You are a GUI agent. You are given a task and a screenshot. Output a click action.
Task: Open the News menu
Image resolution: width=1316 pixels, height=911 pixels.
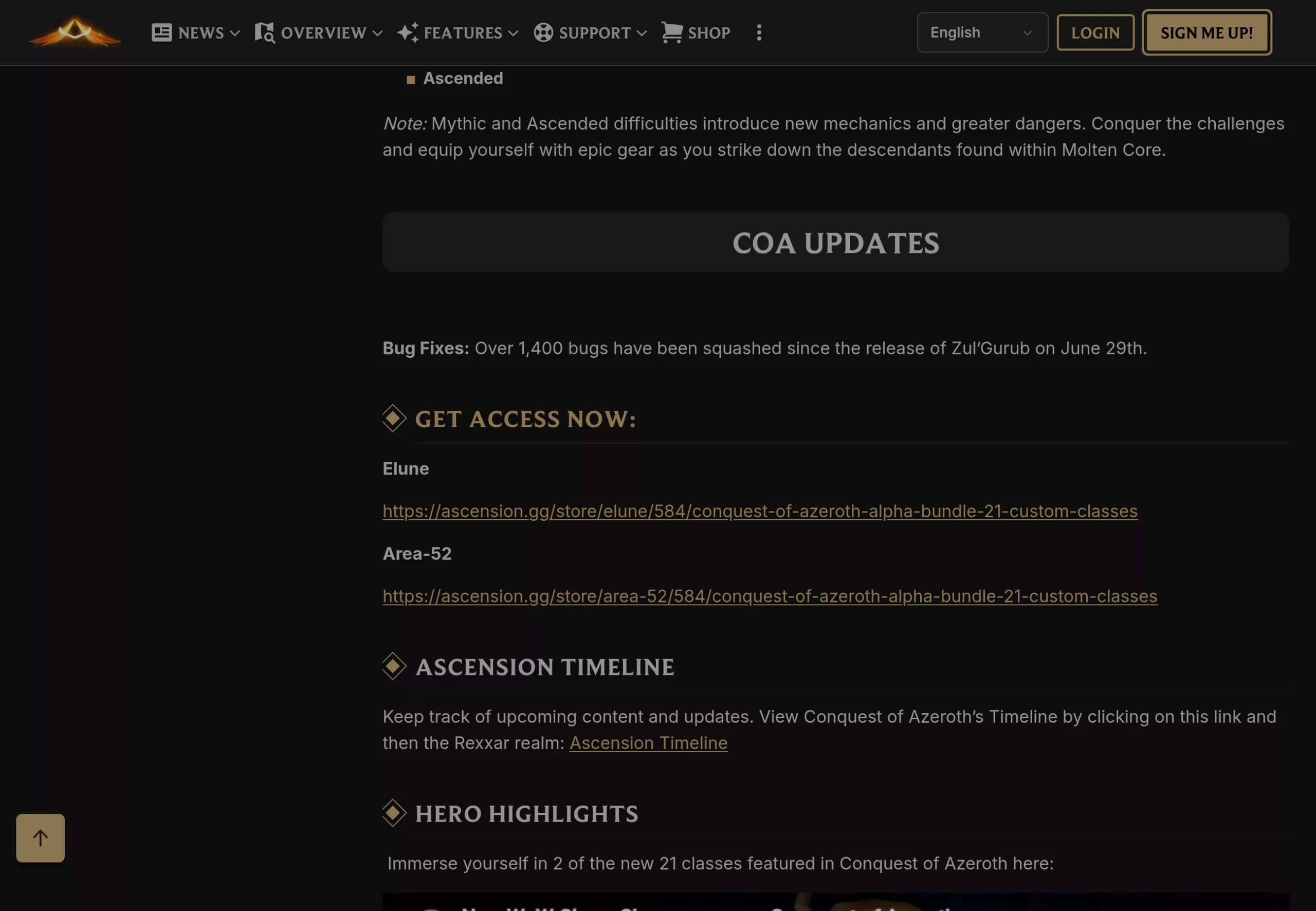tap(196, 32)
